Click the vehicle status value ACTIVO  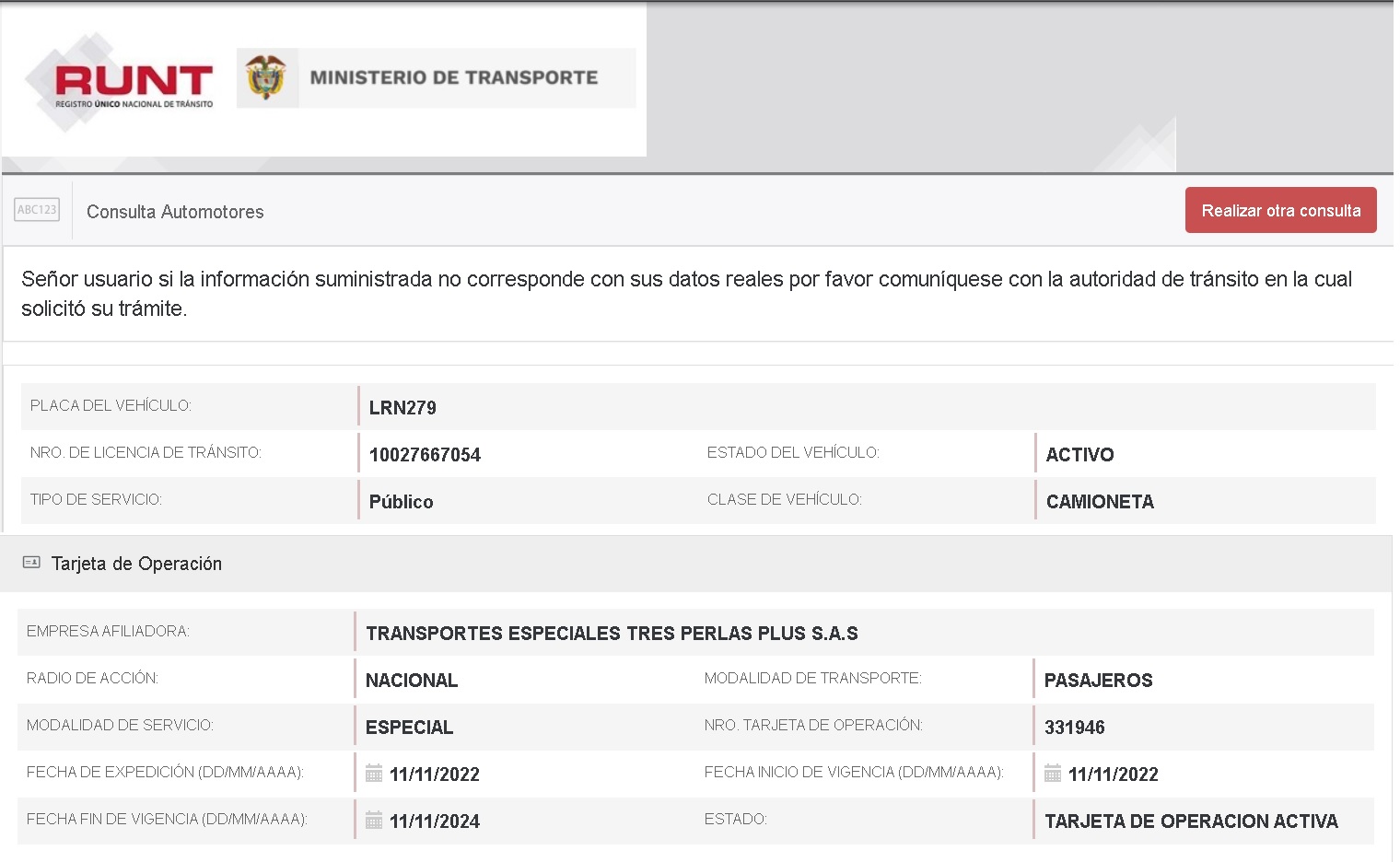coord(1079,455)
